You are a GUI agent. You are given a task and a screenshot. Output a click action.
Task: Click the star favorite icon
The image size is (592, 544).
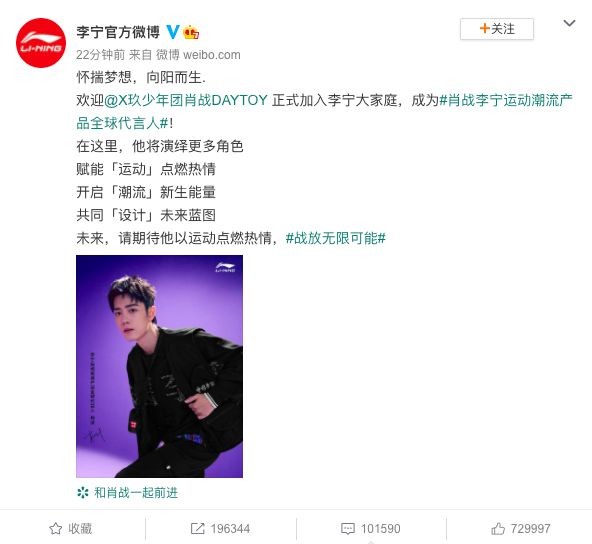[56, 529]
